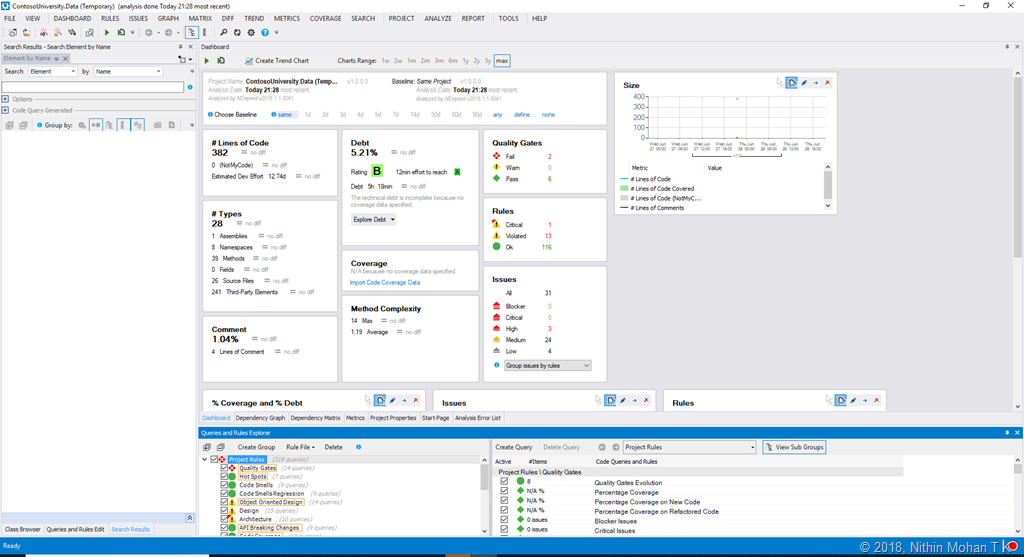
Task: Open the help question mark icon in main toolbar
Action: pos(265,32)
